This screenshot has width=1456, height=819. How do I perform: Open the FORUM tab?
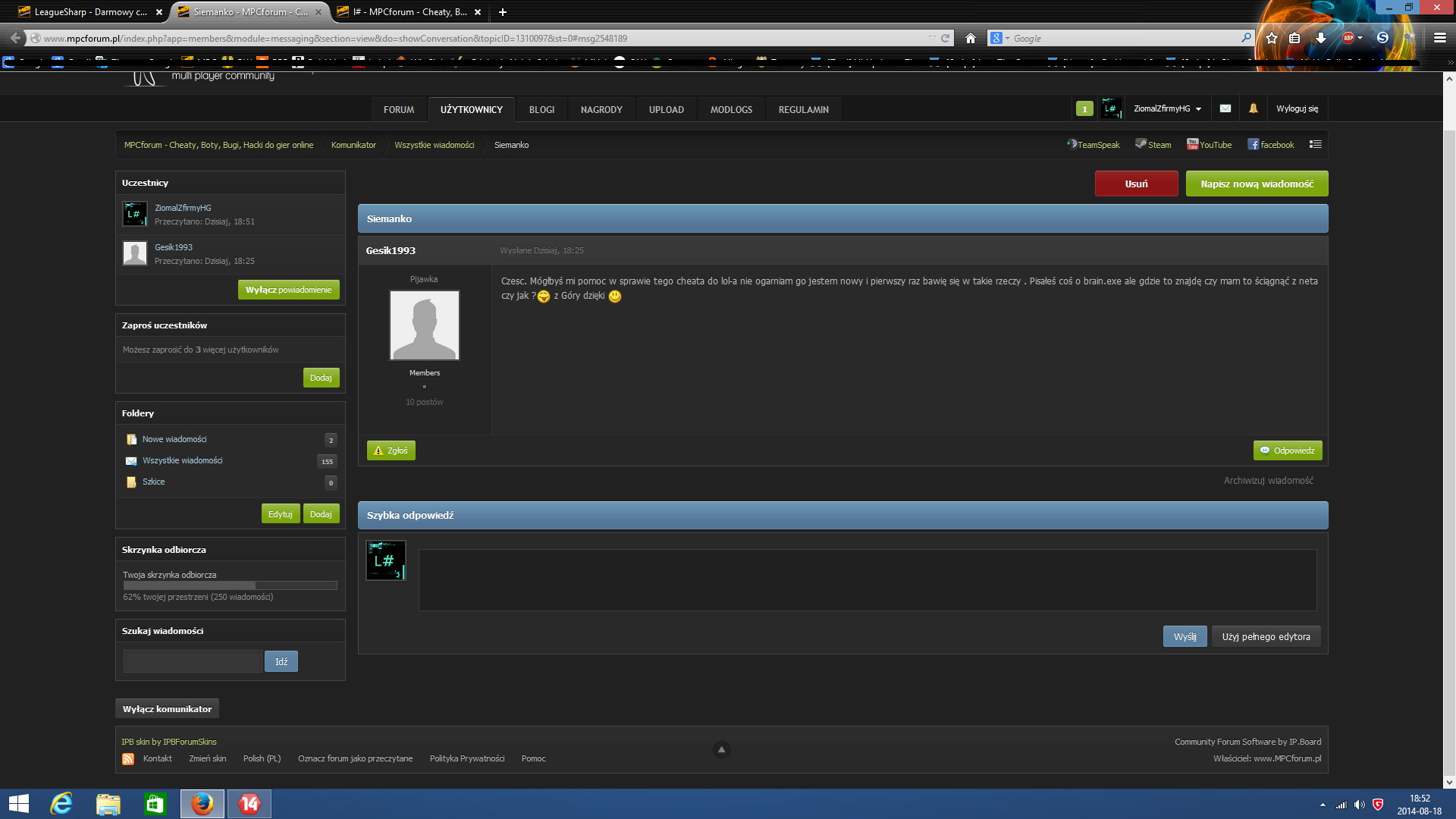coord(399,110)
